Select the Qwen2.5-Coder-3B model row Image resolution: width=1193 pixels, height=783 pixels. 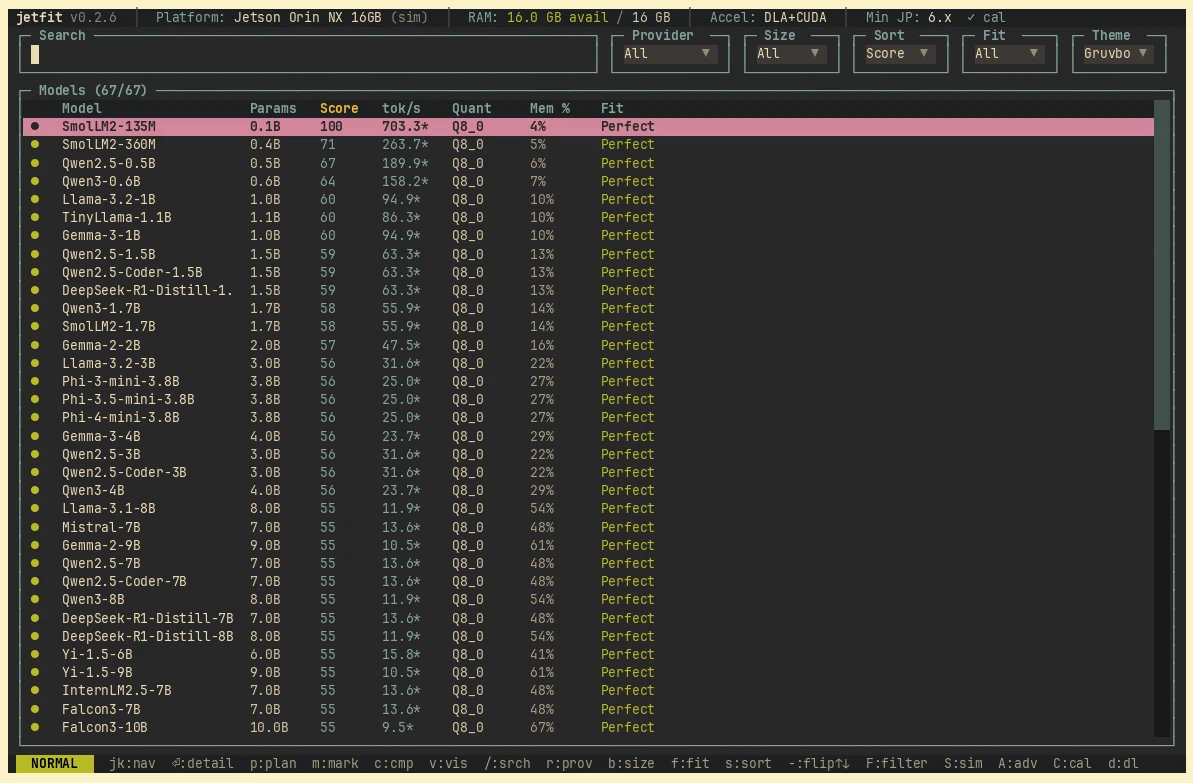(x=588, y=472)
